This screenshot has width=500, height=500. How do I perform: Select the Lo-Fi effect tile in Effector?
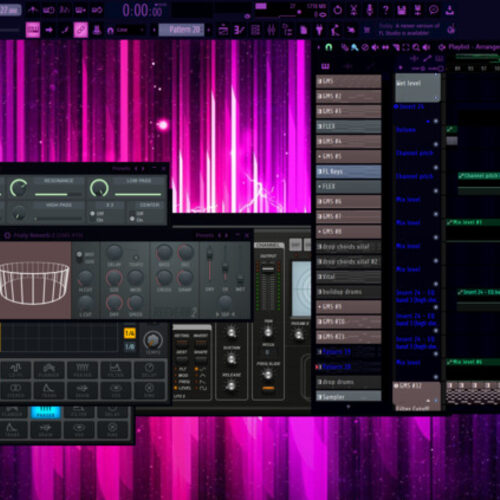pyautogui.click(x=16, y=370)
